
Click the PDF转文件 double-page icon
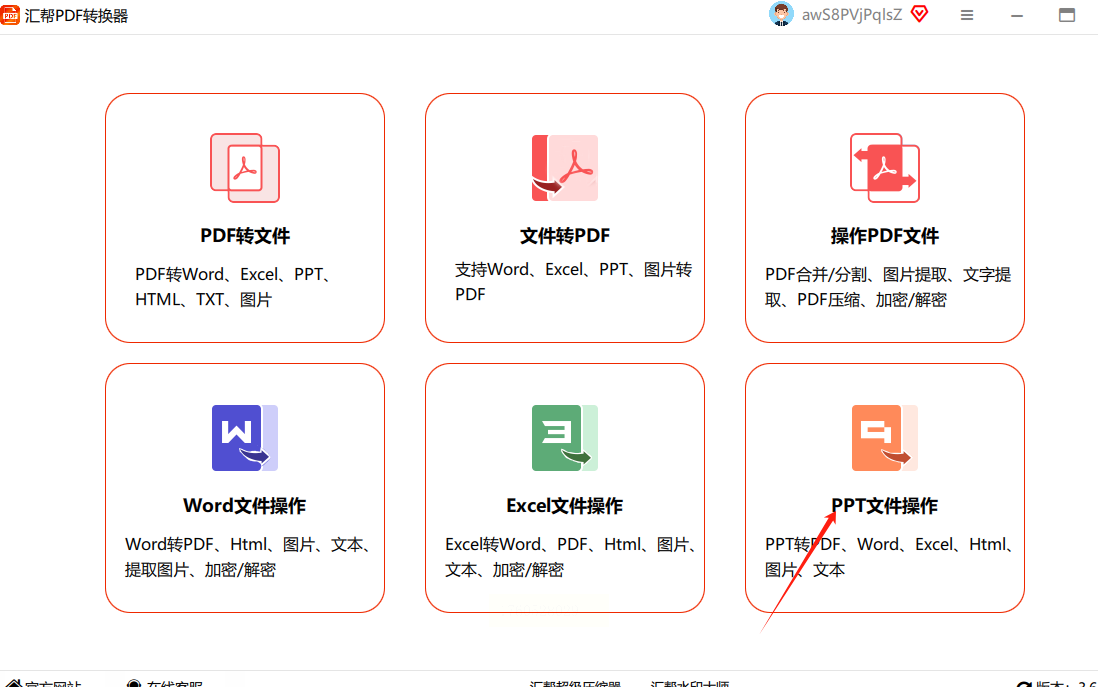click(x=244, y=168)
